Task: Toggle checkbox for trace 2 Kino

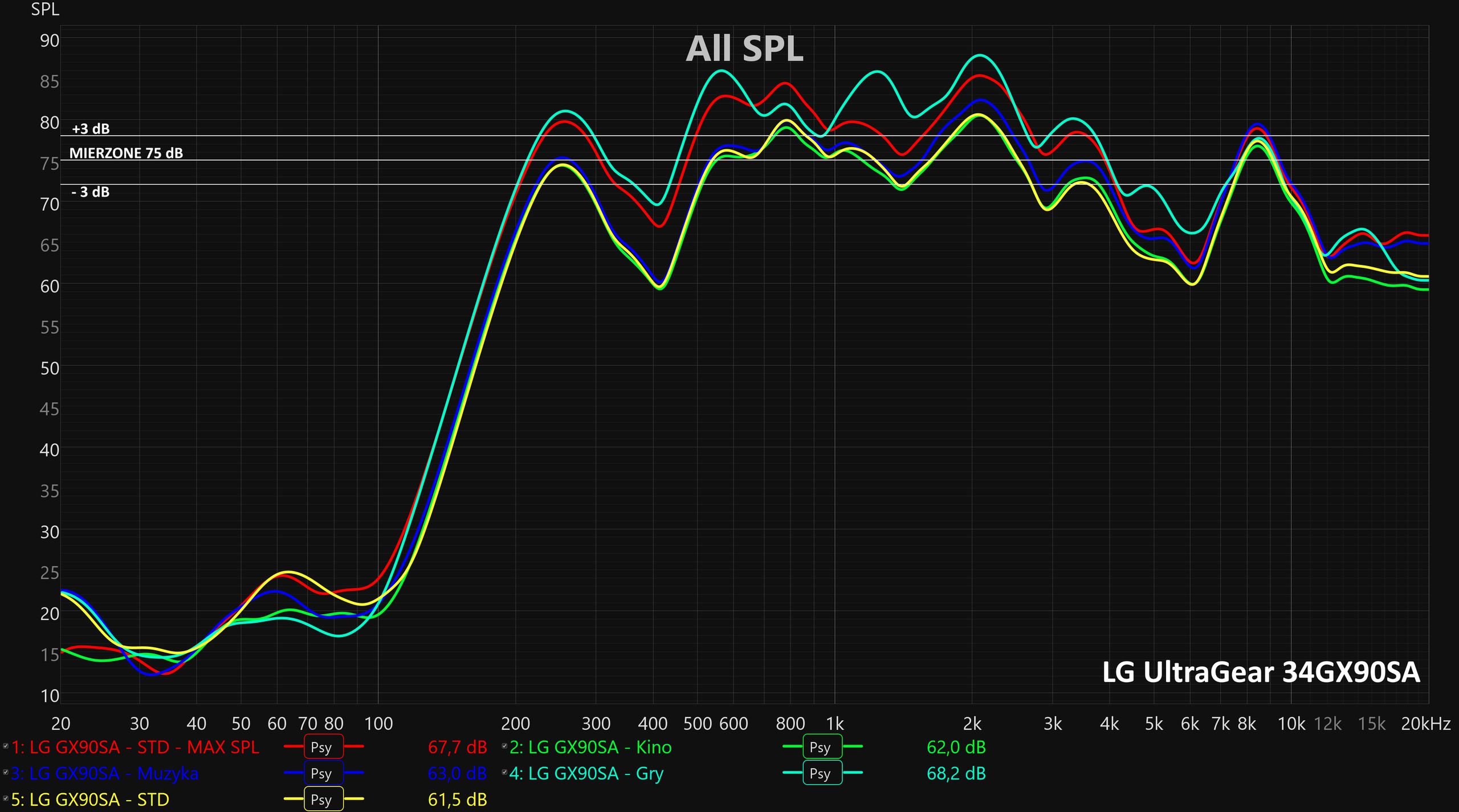Action: 504,746
